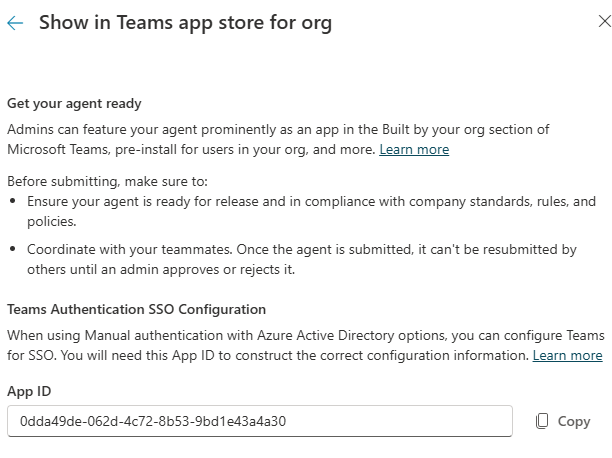
Task: Click 'Before submitting, make sure to:' text
Action: [x=107, y=182]
